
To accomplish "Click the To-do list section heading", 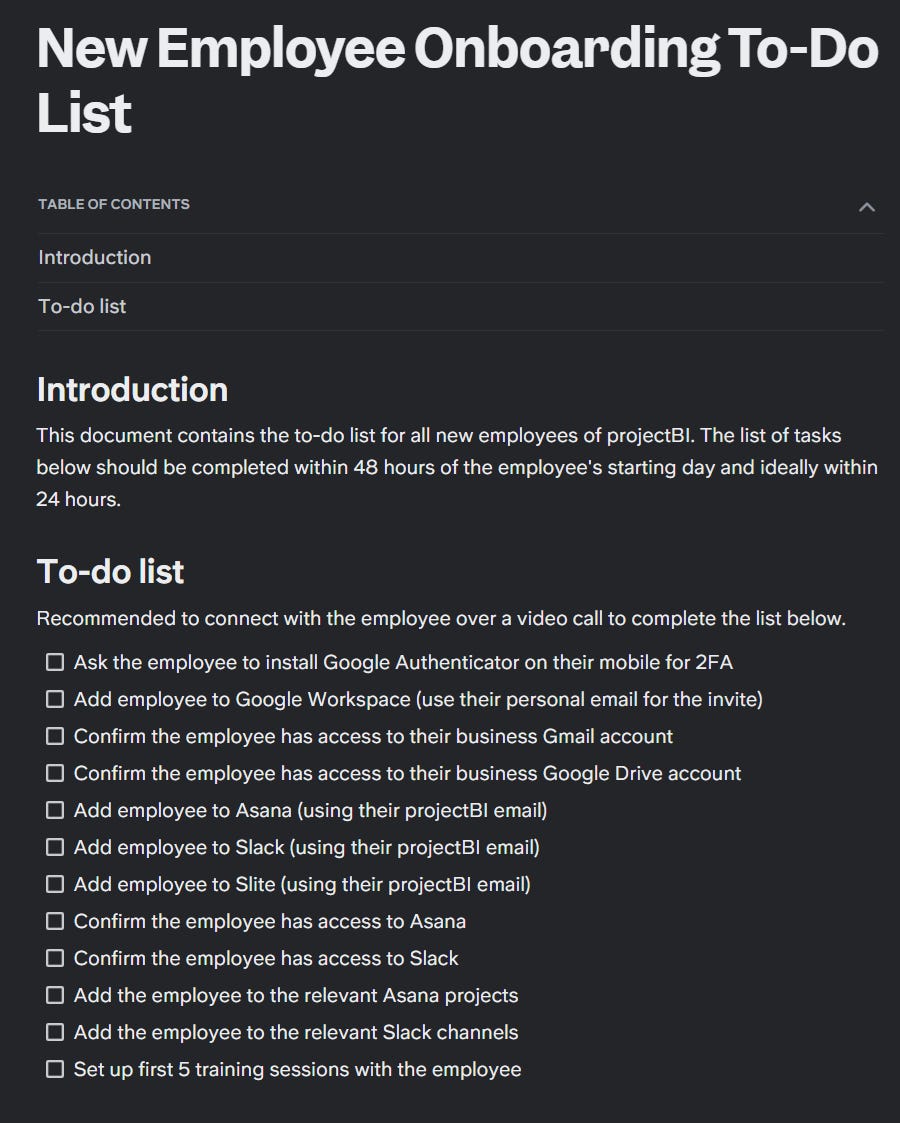I will pyautogui.click(x=110, y=571).
